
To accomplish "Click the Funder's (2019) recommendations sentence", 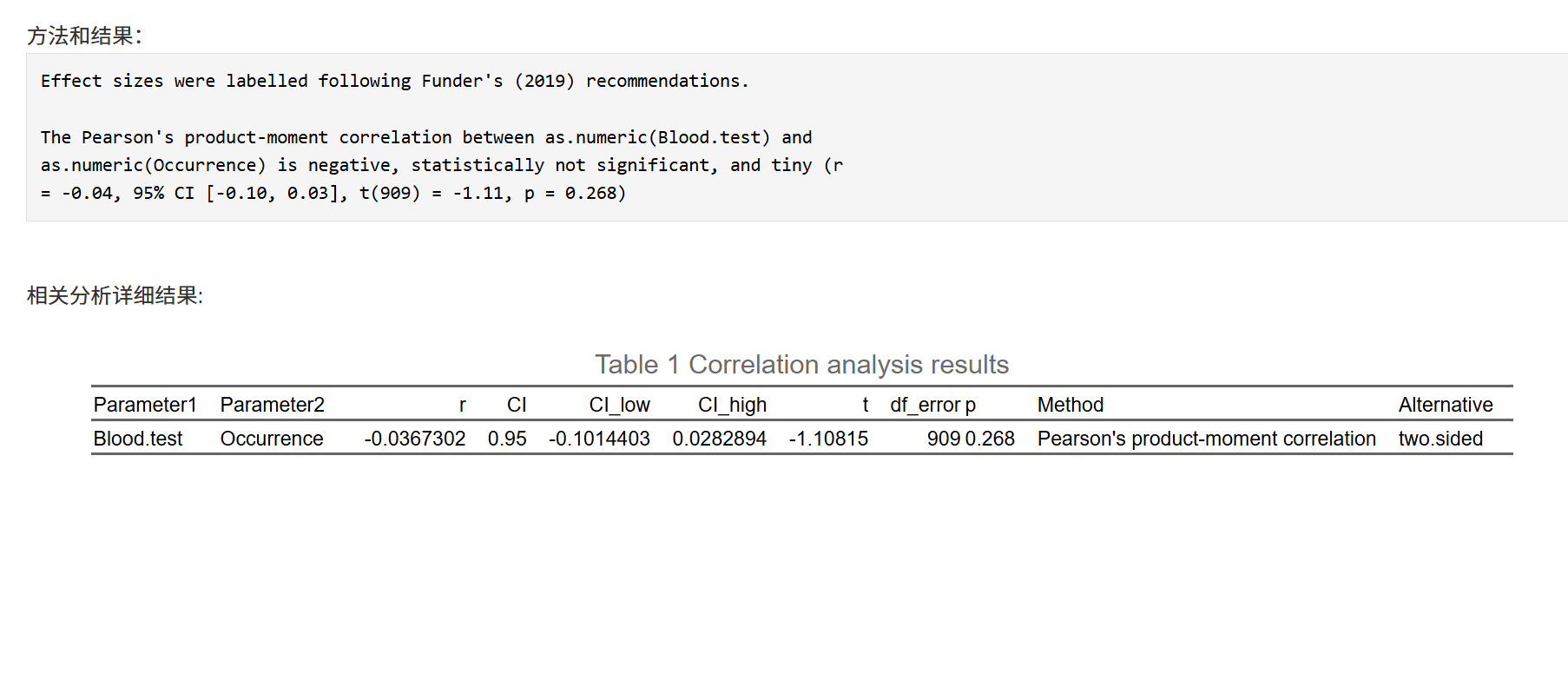I will coord(394,81).
